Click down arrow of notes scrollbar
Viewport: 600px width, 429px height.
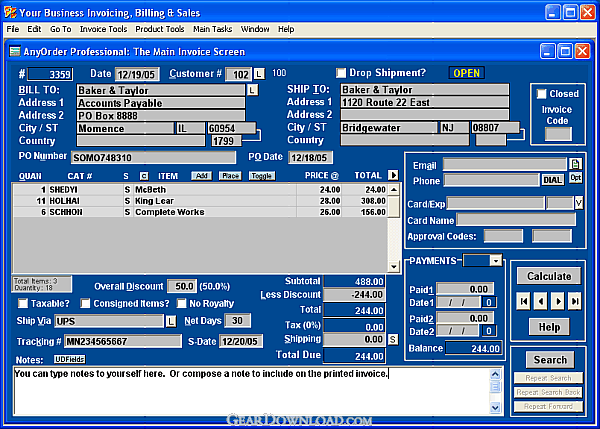[x=495, y=408]
